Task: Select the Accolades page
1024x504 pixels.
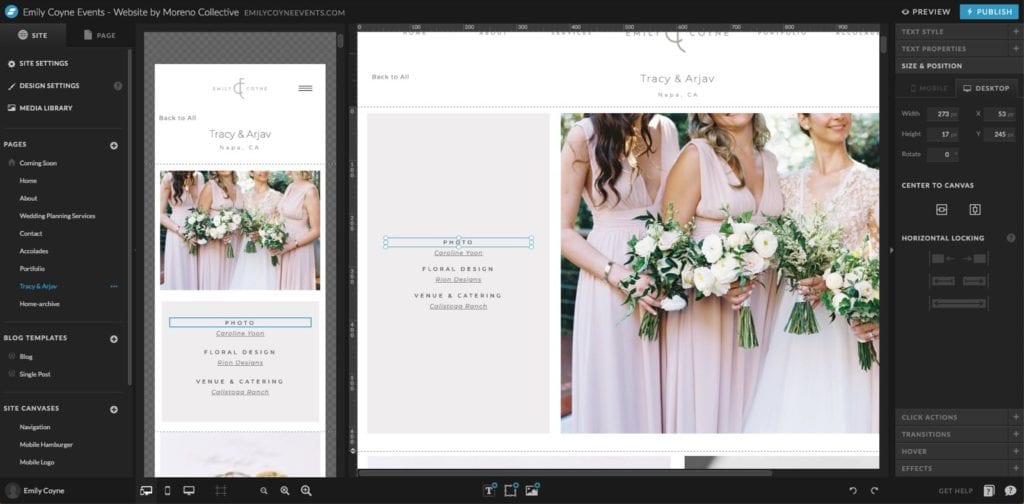Action: pos(34,251)
